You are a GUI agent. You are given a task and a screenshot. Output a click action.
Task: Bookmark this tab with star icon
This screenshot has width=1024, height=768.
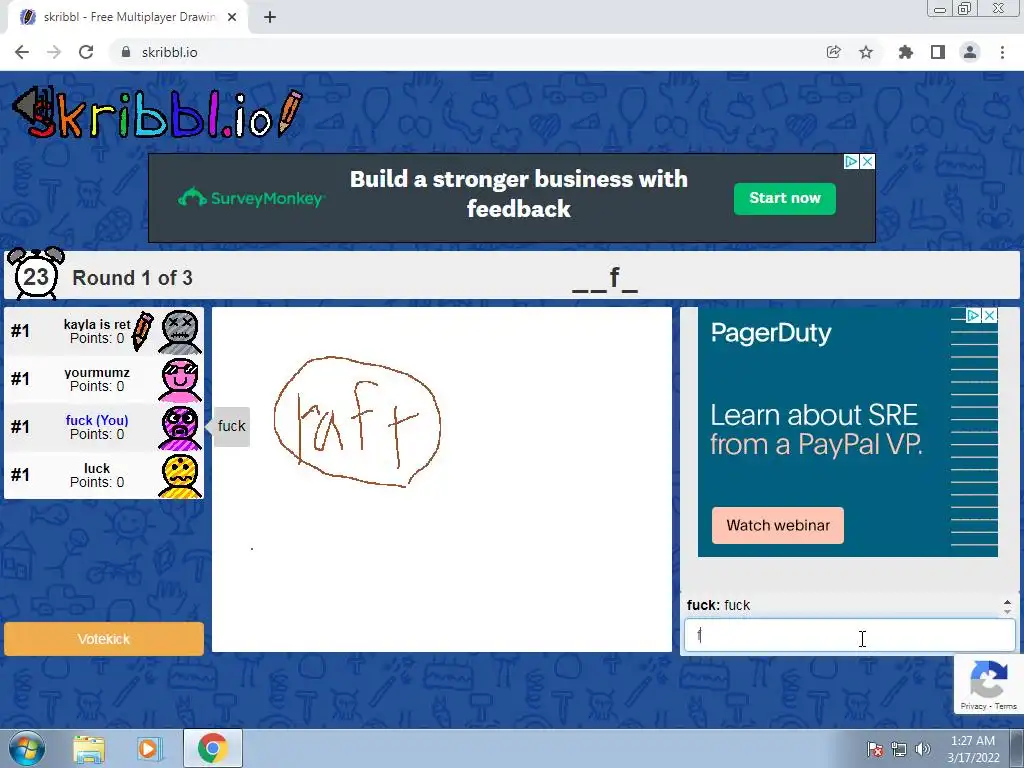tap(866, 52)
